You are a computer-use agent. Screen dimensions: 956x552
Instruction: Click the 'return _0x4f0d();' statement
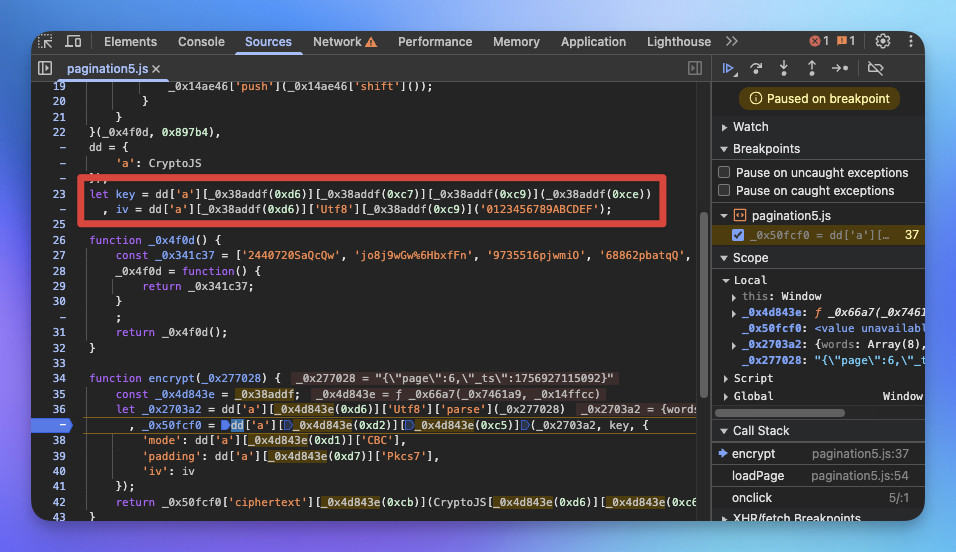pyautogui.click(x=171, y=332)
